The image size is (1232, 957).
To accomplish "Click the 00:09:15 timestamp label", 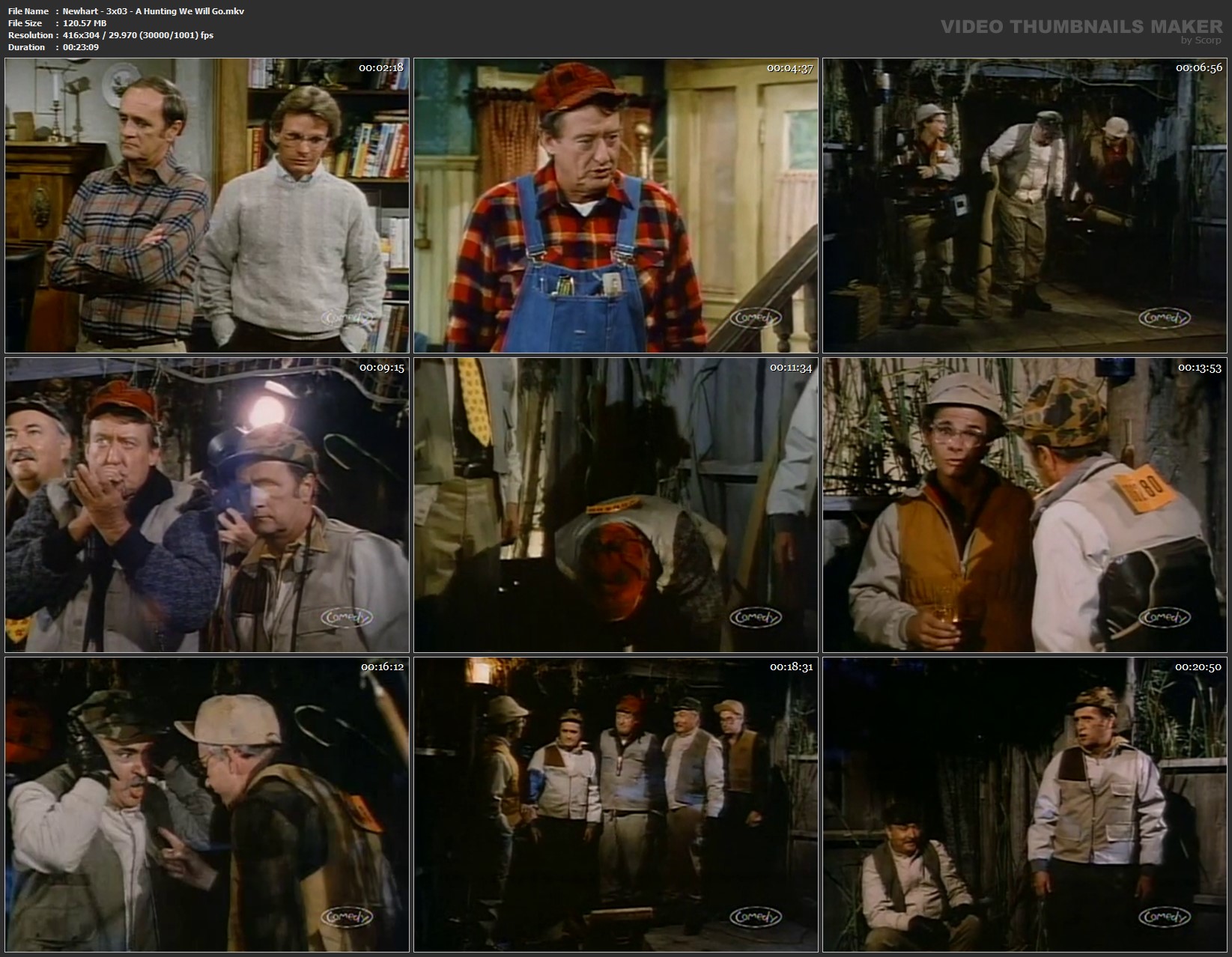I will pyautogui.click(x=381, y=368).
